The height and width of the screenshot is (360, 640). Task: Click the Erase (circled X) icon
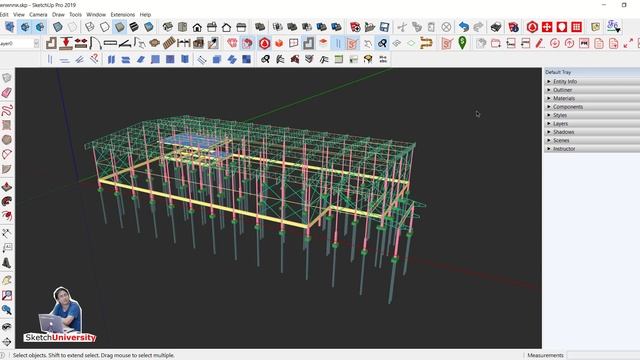click(446, 27)
